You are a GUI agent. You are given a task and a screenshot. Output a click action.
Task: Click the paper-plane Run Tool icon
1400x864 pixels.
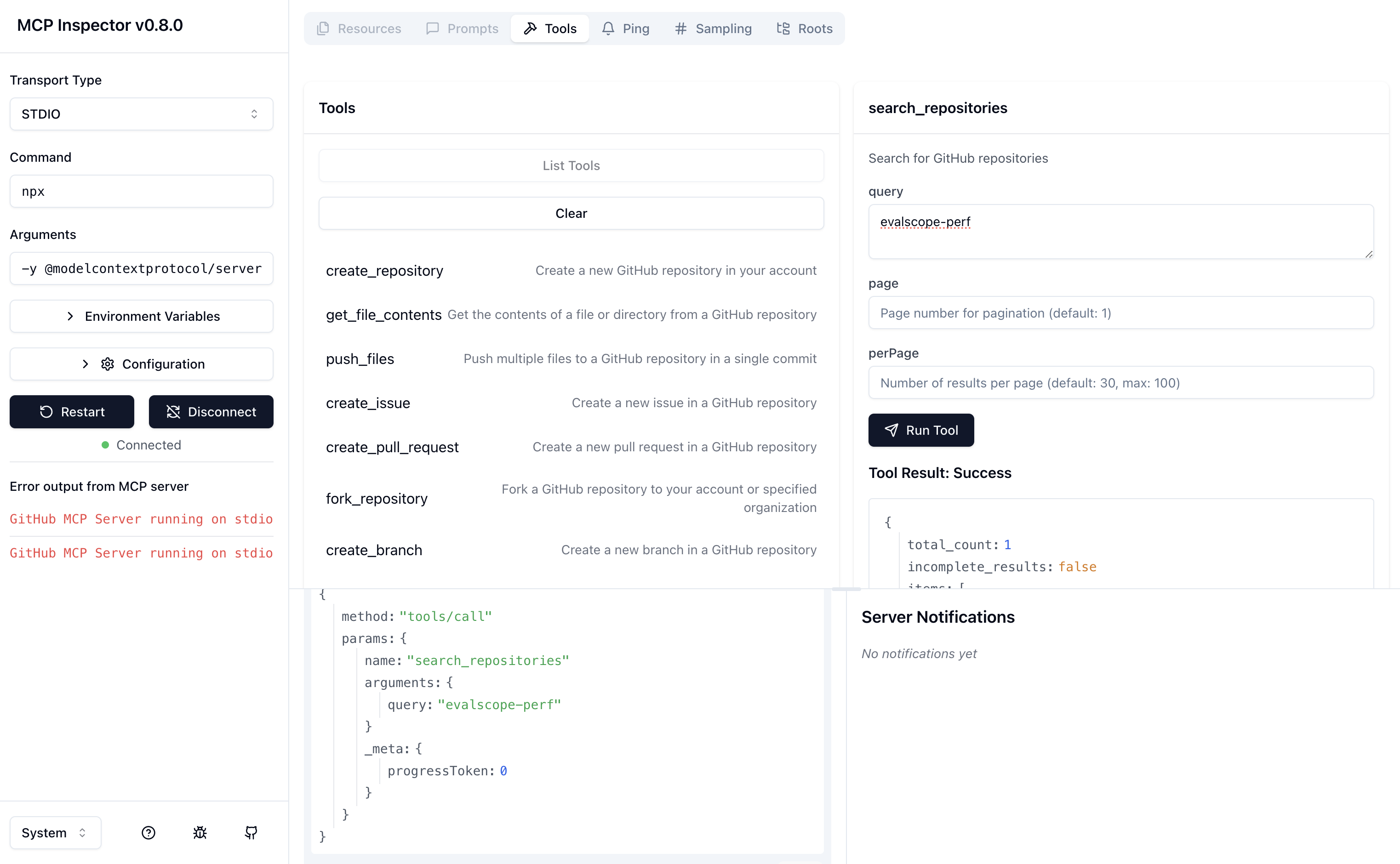pos(891,430)
